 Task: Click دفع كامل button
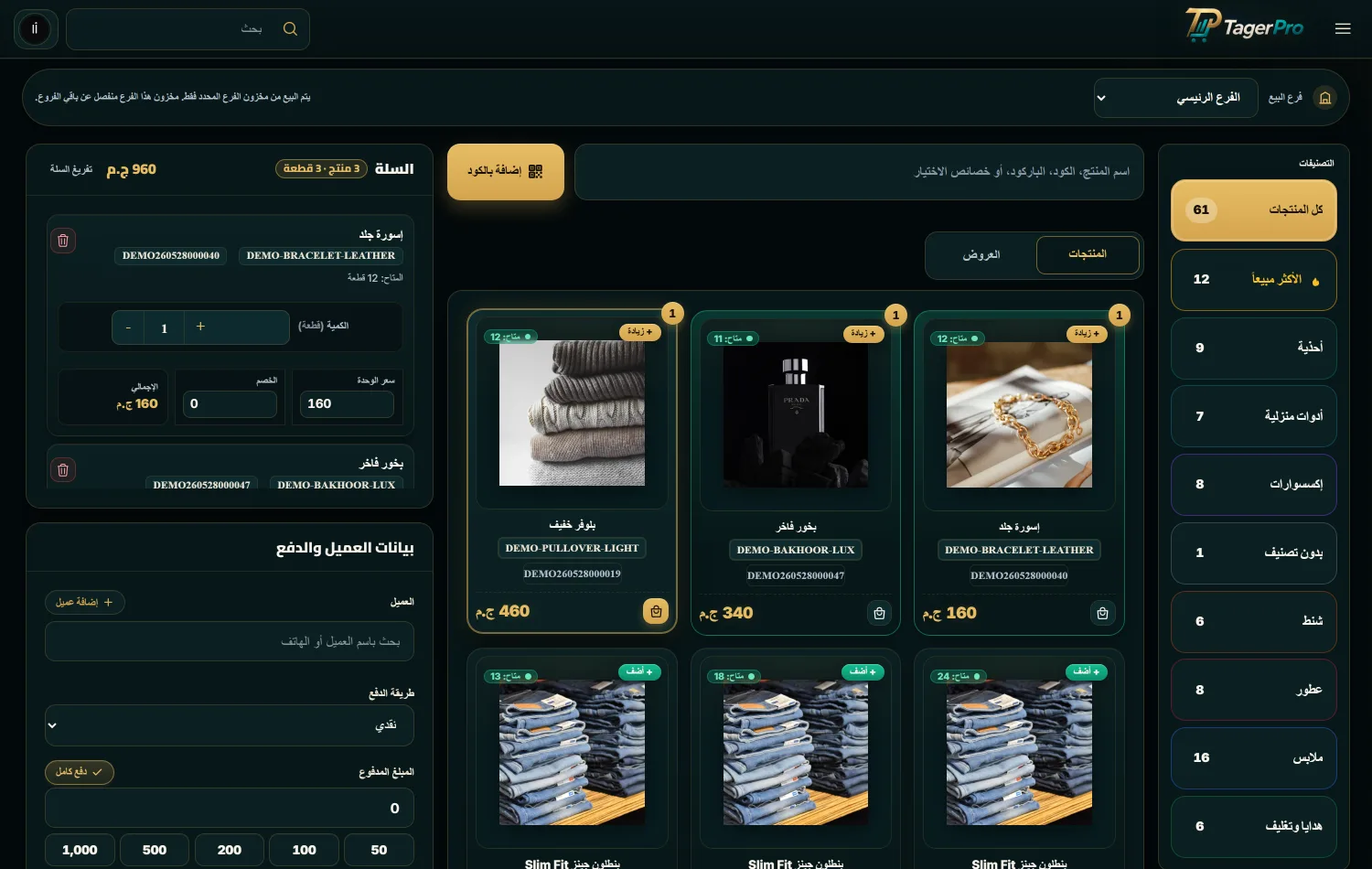[x=80, y=772]
